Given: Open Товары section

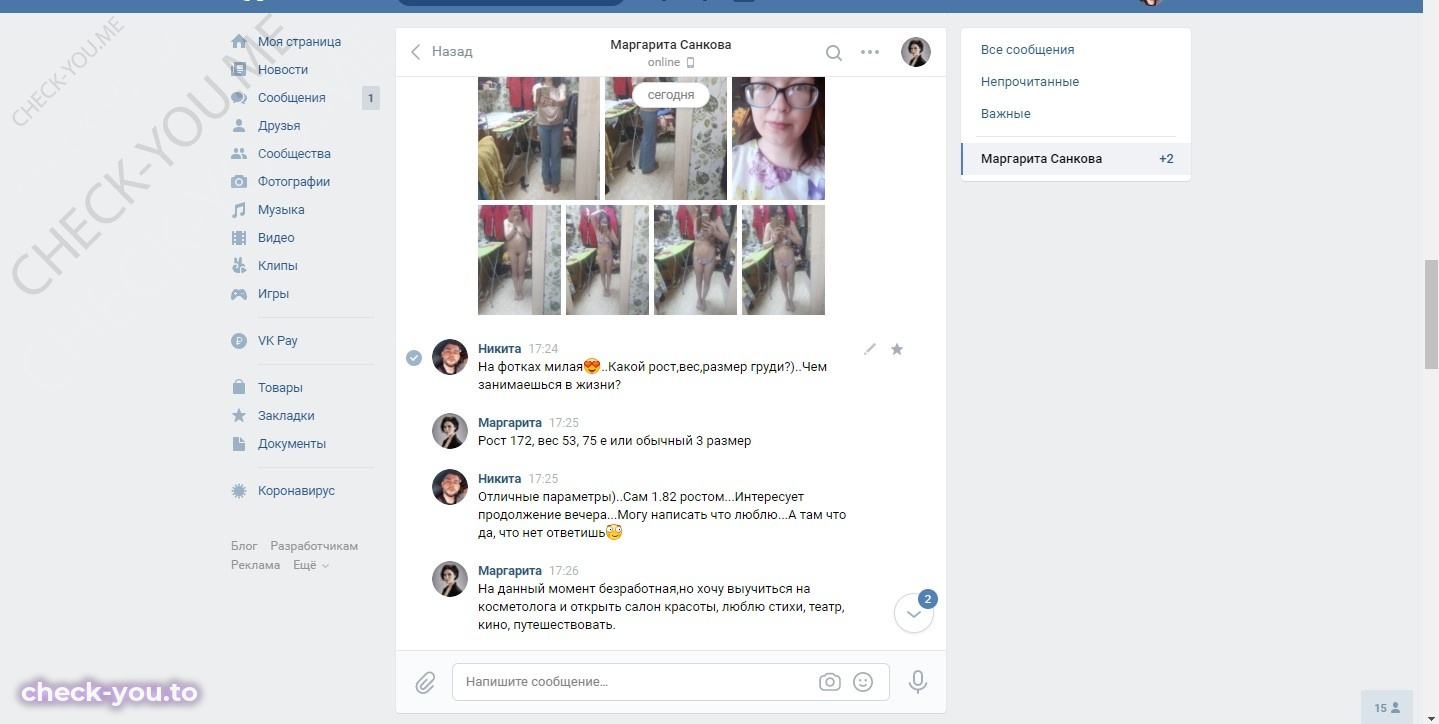Looking at the screenshot, I should click(x=280, y=388).
